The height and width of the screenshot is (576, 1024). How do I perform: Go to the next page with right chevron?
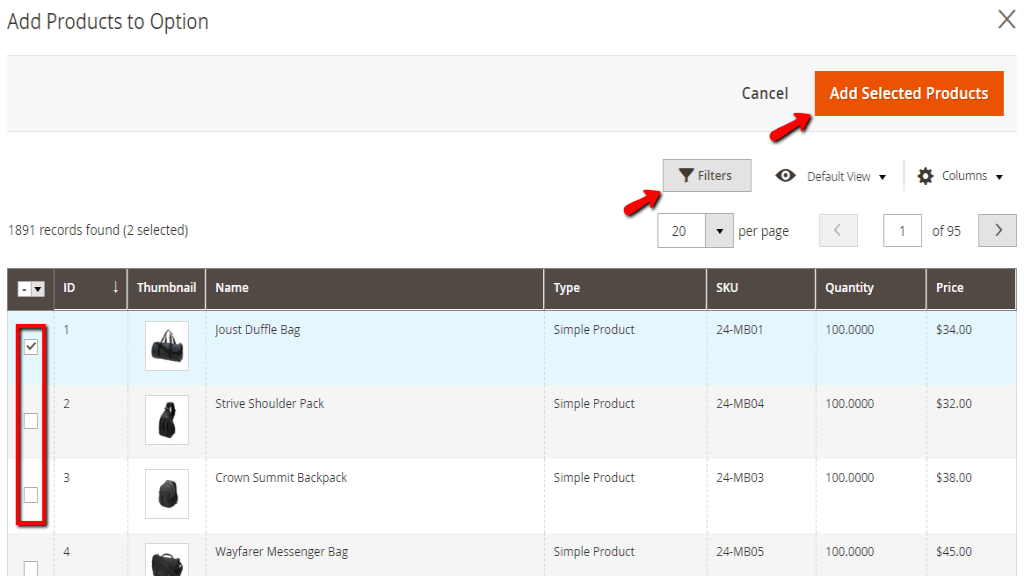coord(996,230)
